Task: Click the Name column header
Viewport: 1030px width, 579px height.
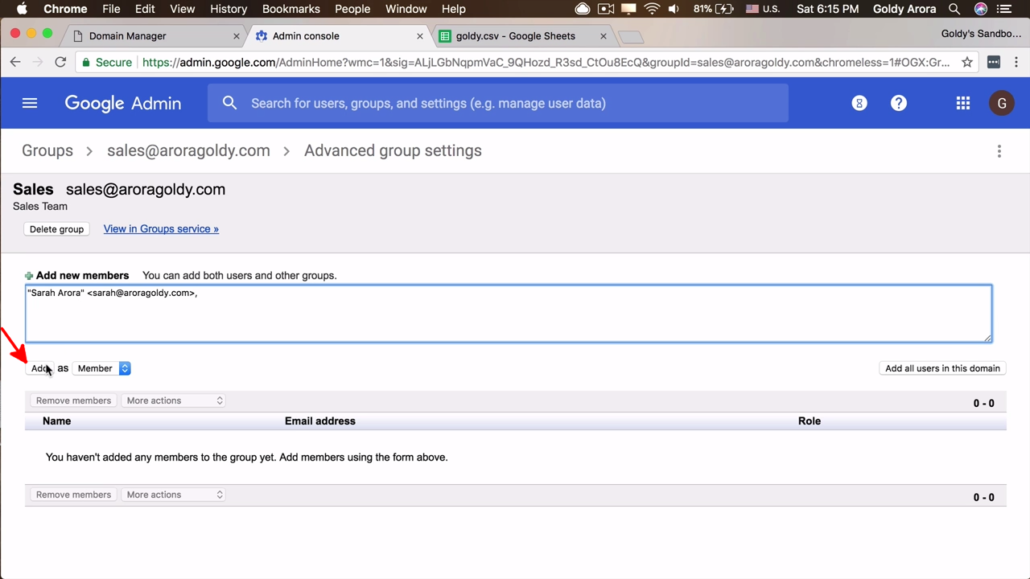Action: (56, 421)
